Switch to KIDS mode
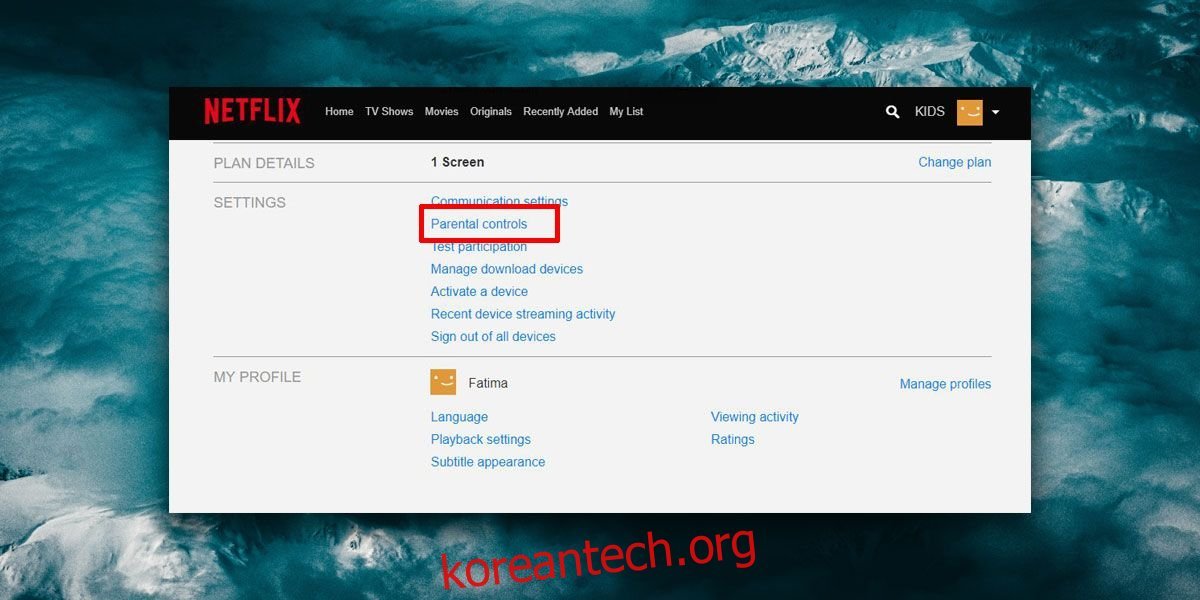This screenshot has width=1200, height=600. coord(930,112)
